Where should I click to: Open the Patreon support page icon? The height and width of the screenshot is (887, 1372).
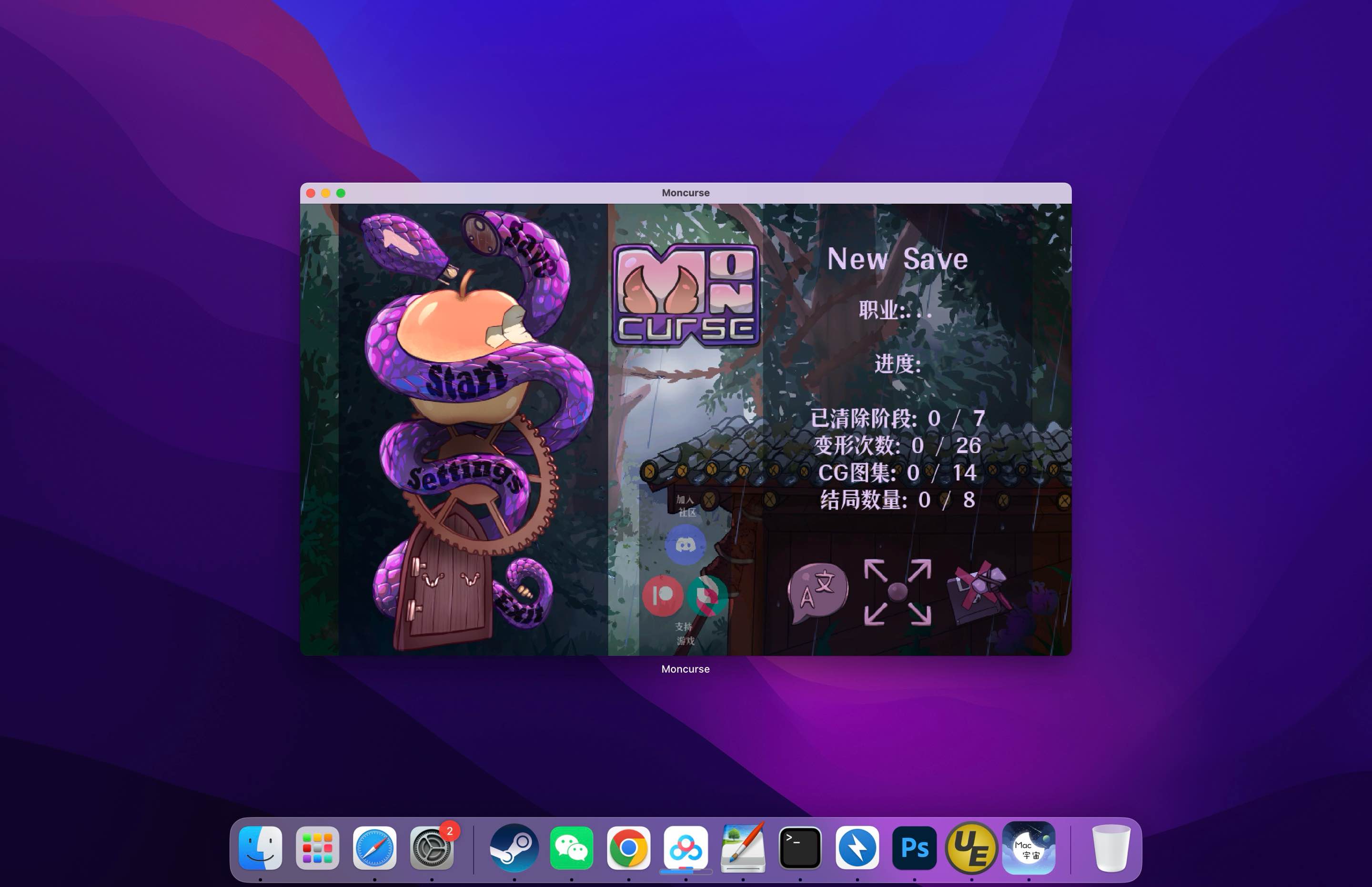[x=662, y=597]
